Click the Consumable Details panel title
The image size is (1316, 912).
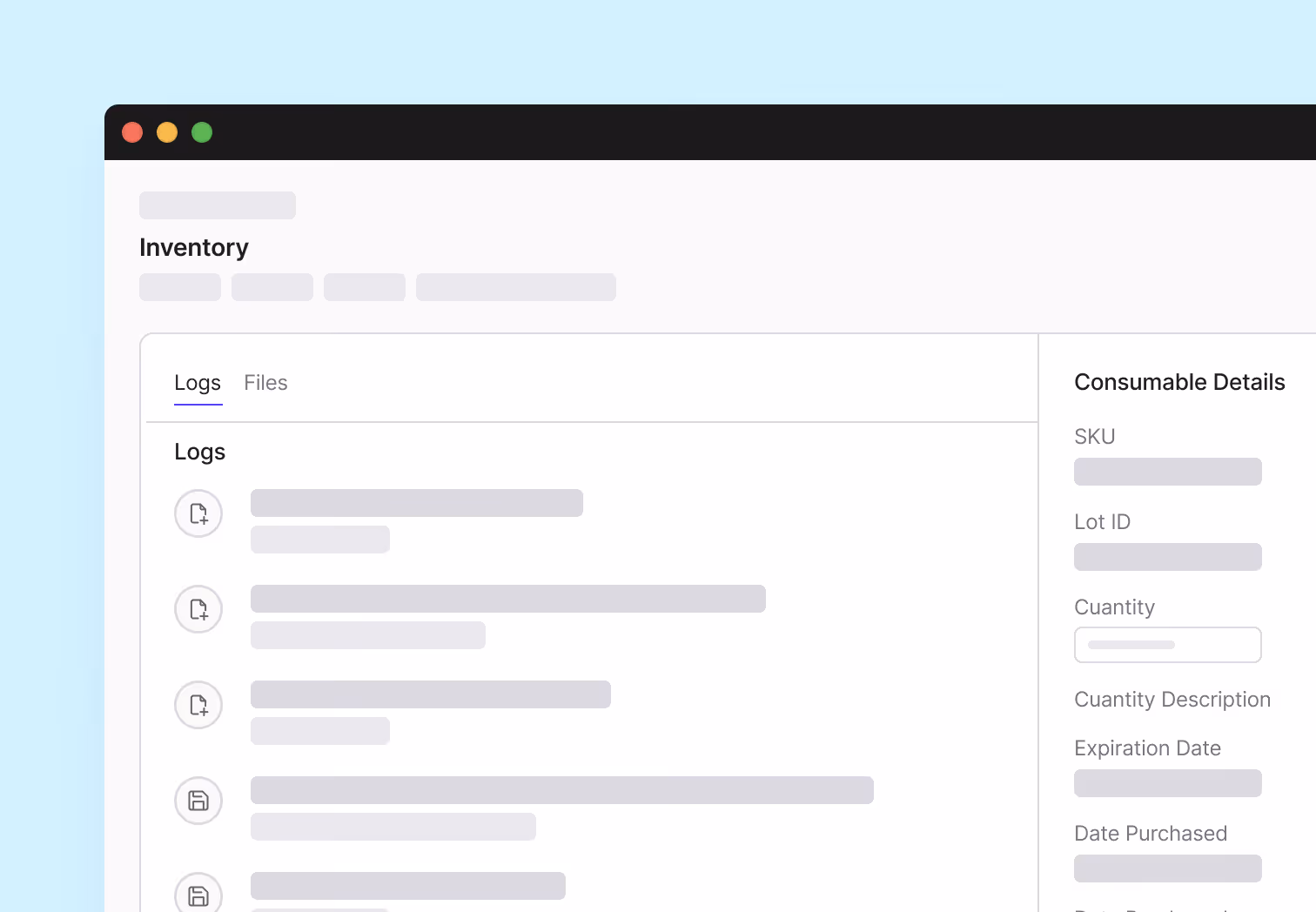click(x=1179, y=381)
